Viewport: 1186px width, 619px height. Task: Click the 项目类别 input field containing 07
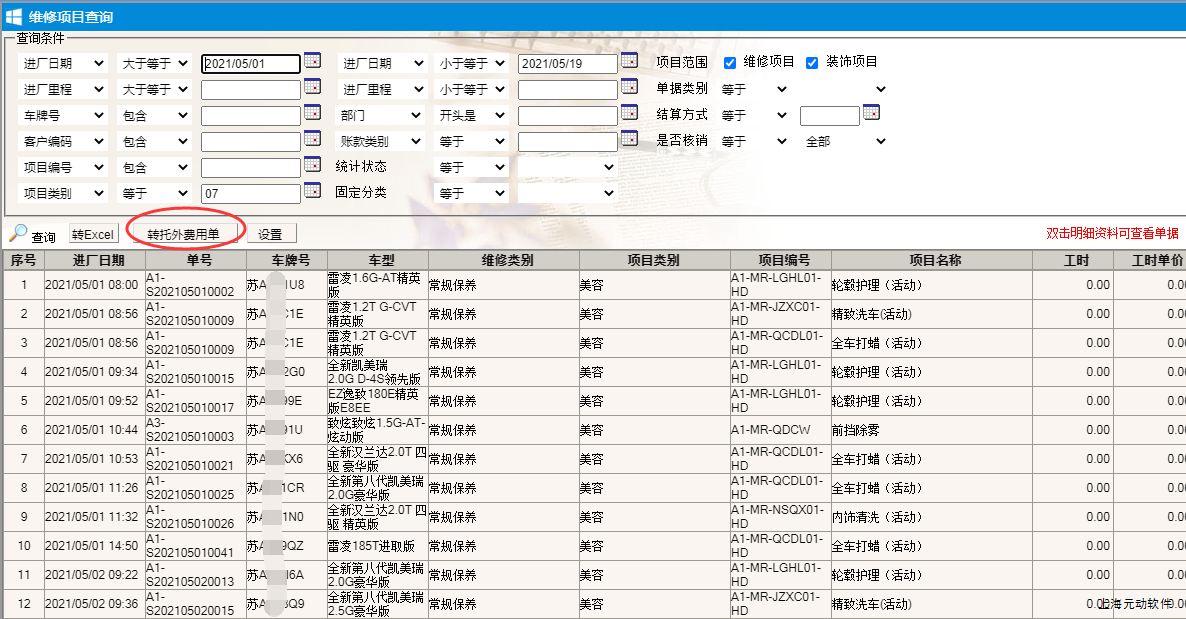(x=250, y=193)
